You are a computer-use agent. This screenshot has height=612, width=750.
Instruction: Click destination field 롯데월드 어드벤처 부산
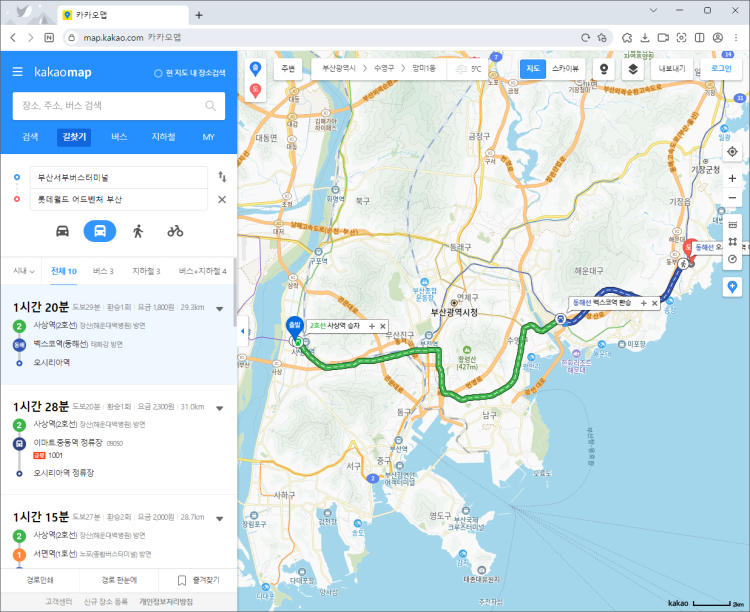click(x=119, y=200)
